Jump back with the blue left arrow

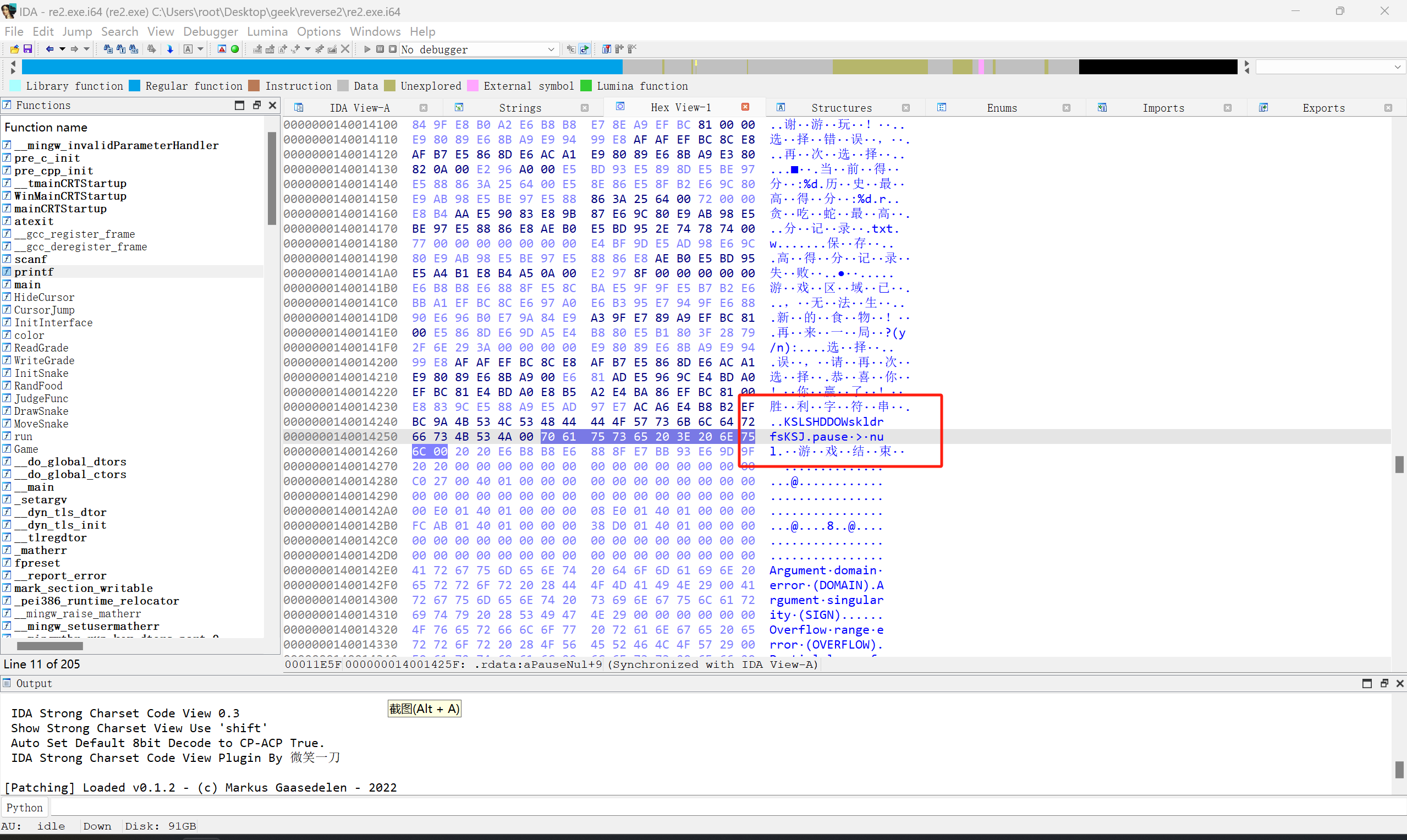[x=50, y=50]
